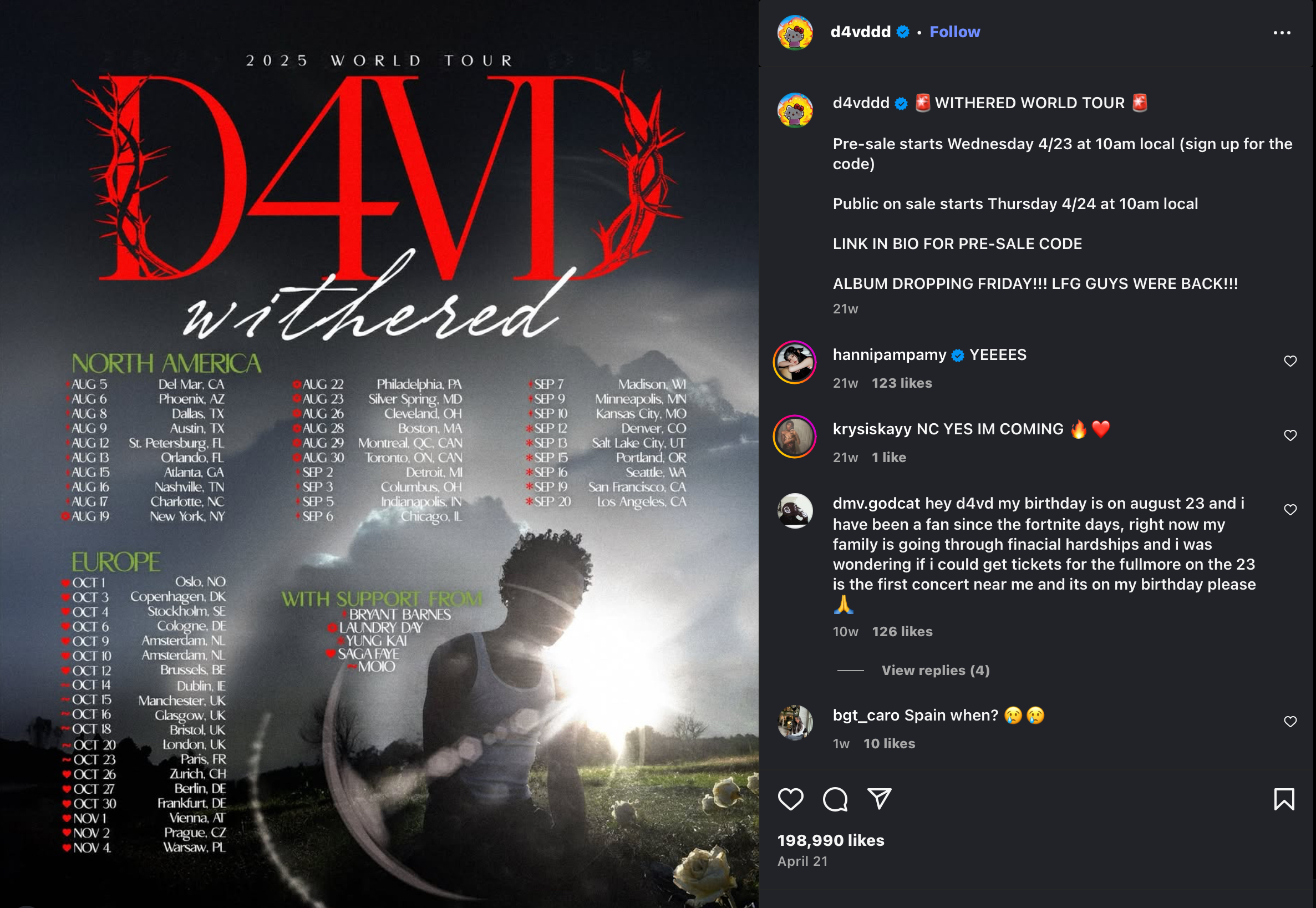
Task: Share post via paper plane icon
Action: 879,799
